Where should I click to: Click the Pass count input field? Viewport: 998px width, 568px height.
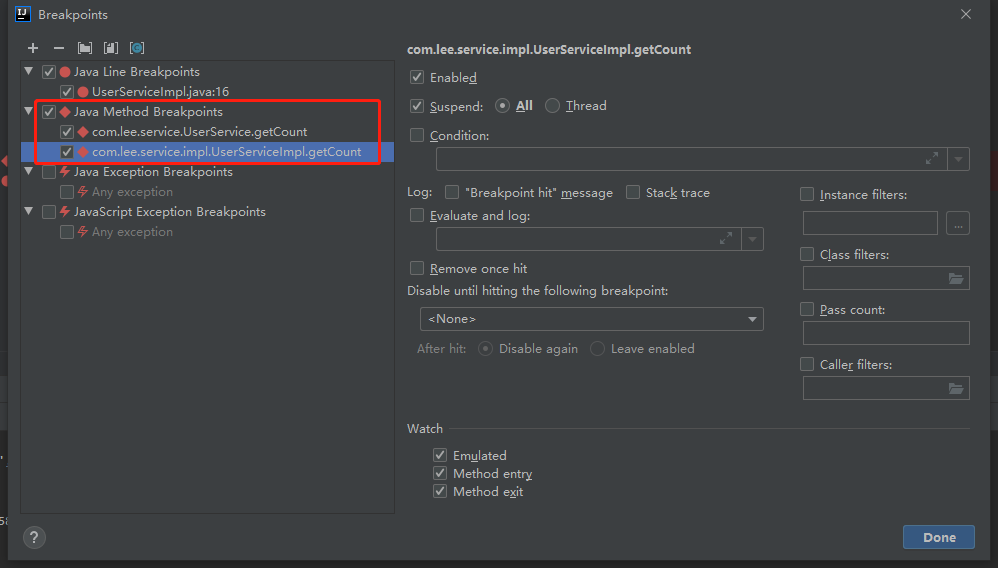click(x=886, y=333)
